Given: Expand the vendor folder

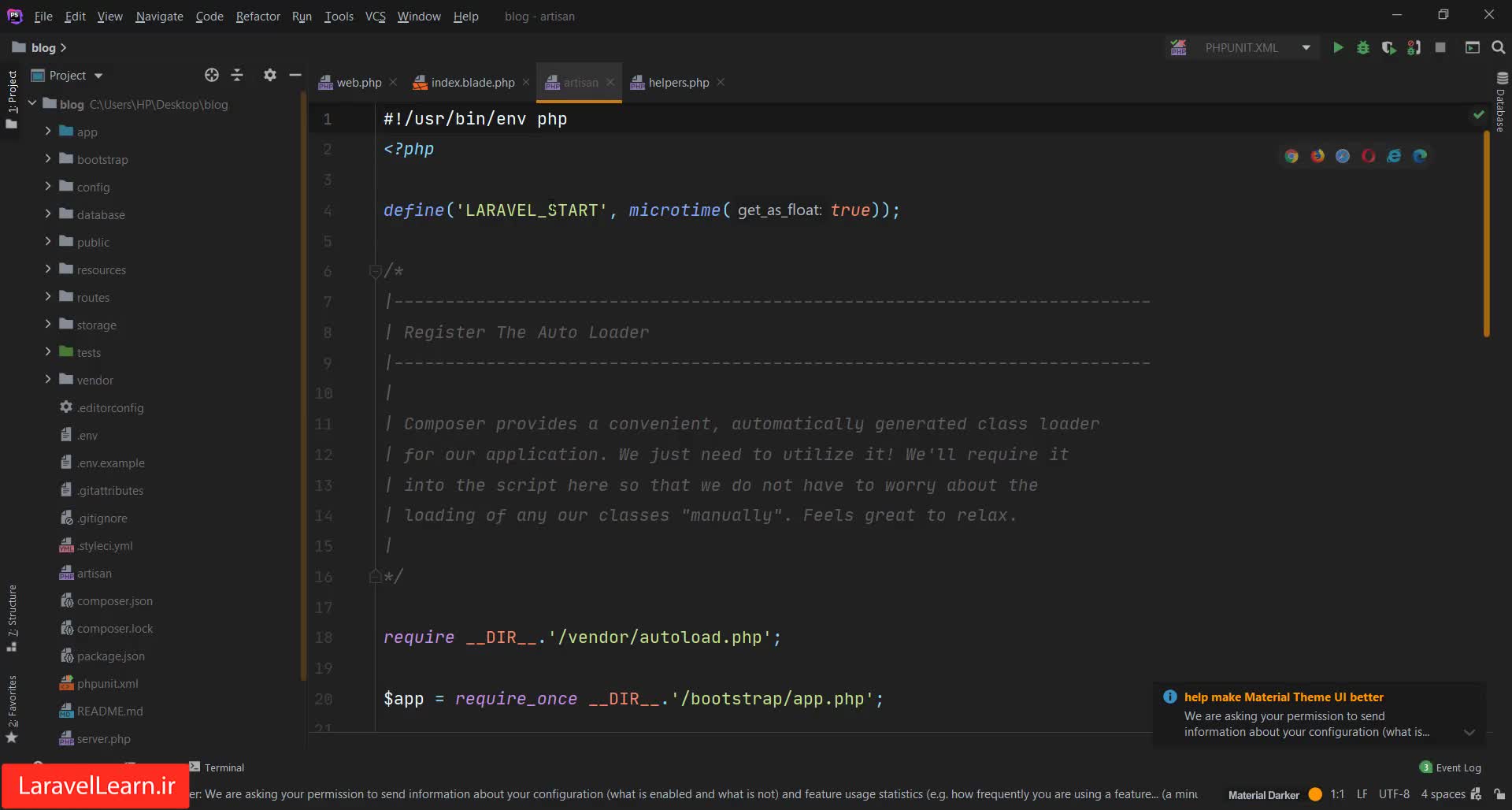Looking at the screenshot, I should click(x=48, y=380).
